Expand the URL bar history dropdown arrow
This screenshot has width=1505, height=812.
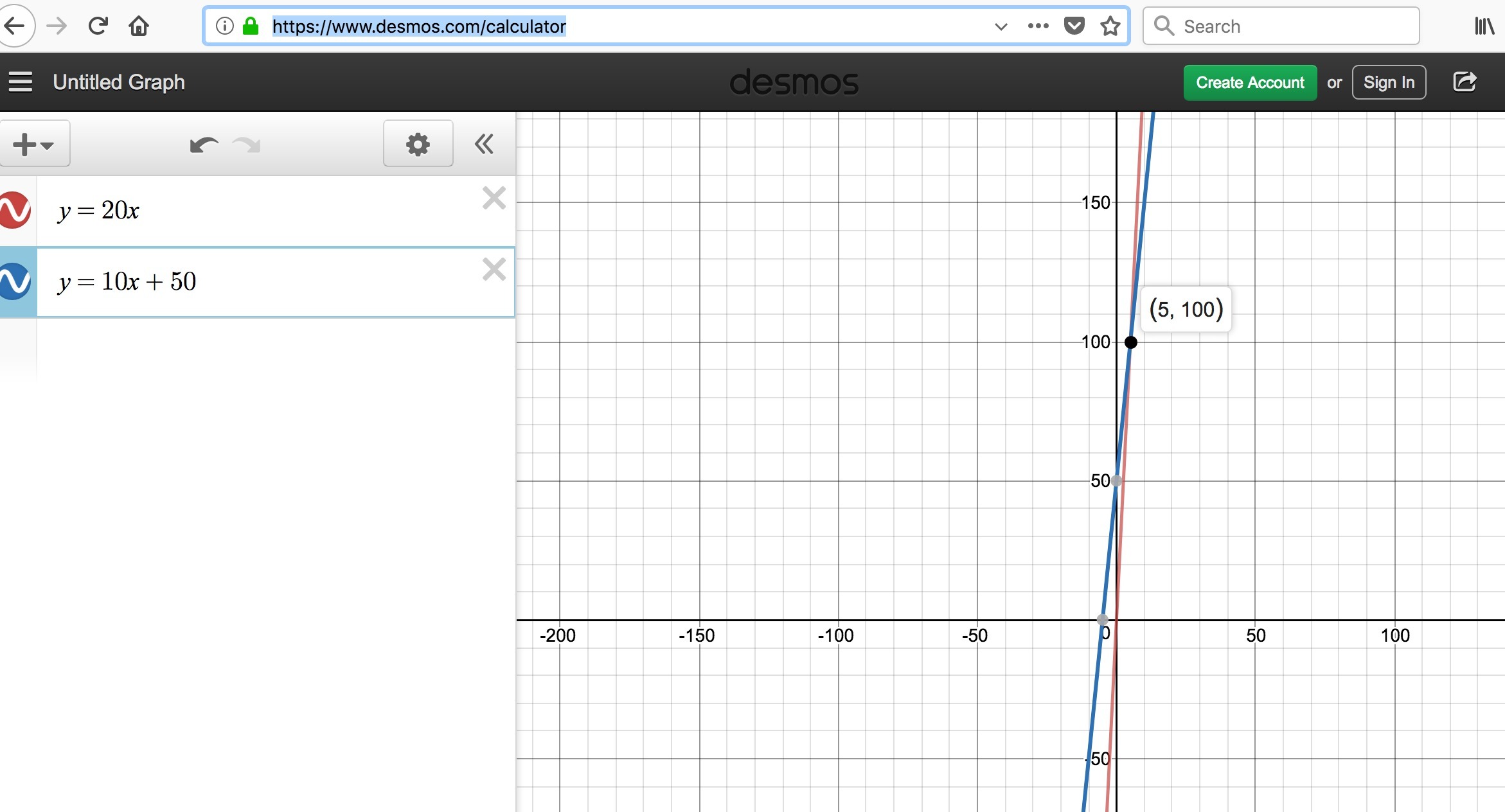click(x=1001, y=26)
